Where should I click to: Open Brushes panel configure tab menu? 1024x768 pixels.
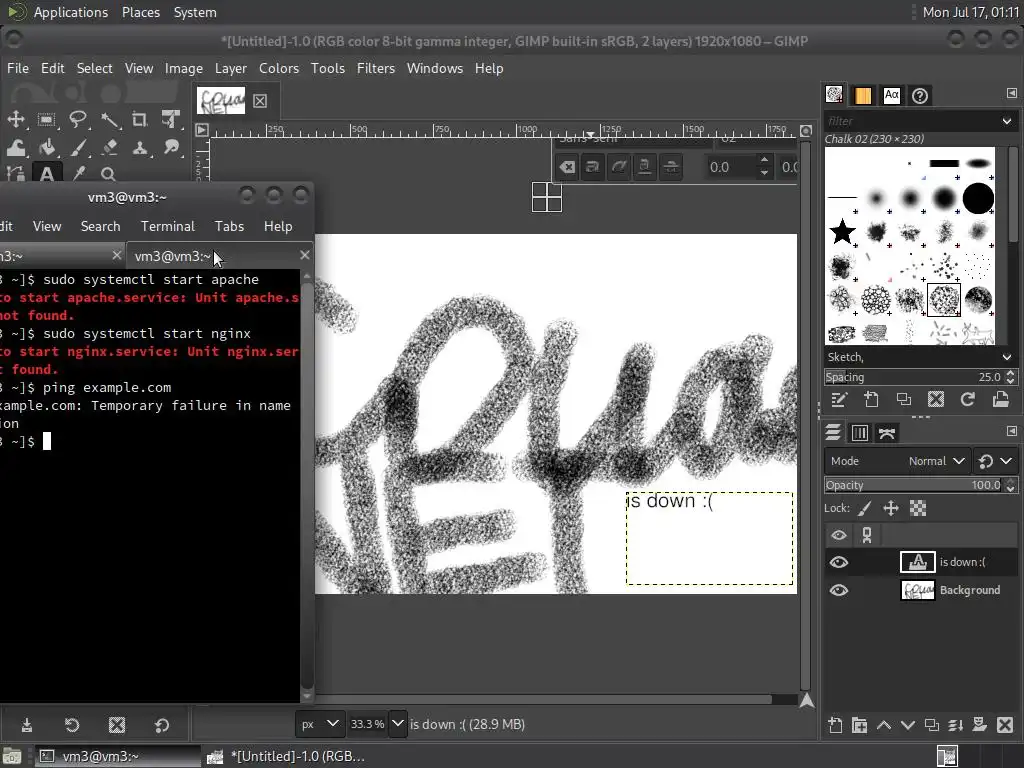(x=1012, y=93)
